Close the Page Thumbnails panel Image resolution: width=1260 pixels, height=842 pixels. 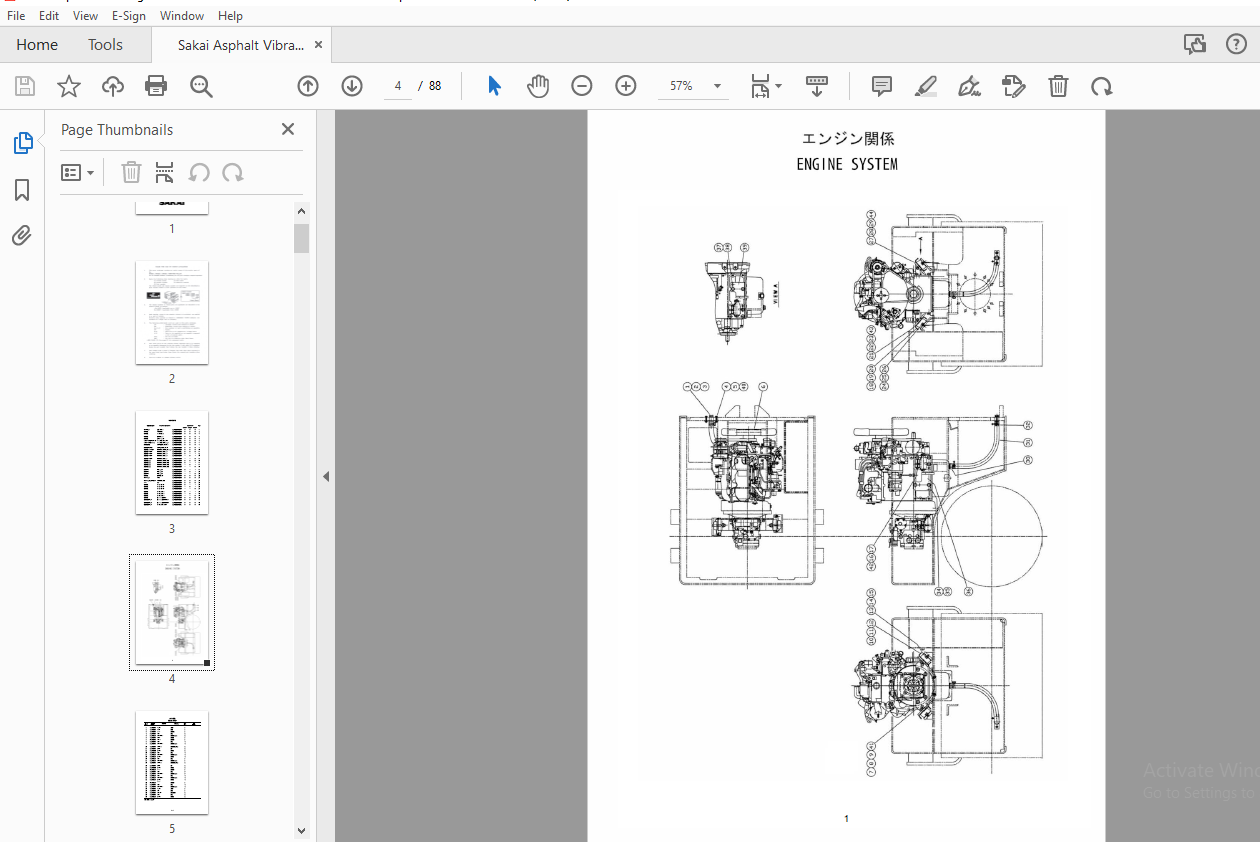point(288,129)
